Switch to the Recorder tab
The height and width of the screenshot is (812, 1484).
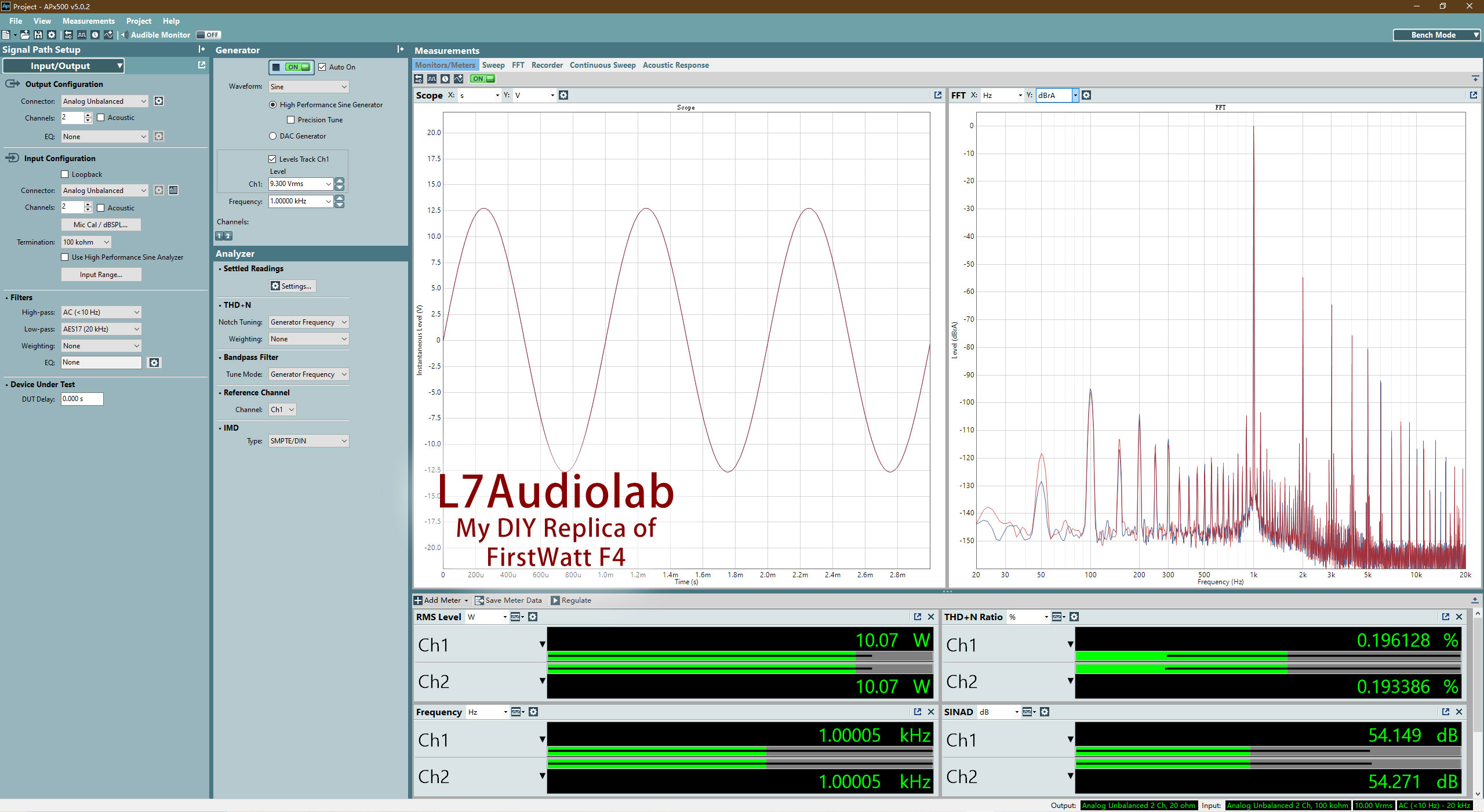(547, 65)
